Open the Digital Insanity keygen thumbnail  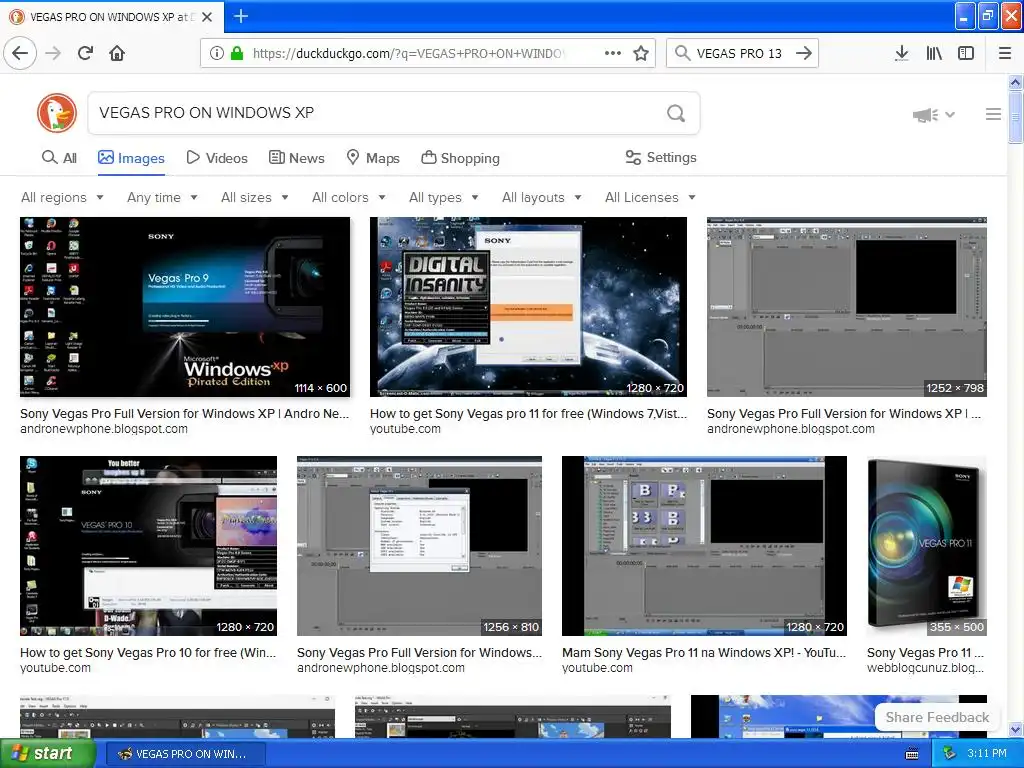tap(528, 307)
